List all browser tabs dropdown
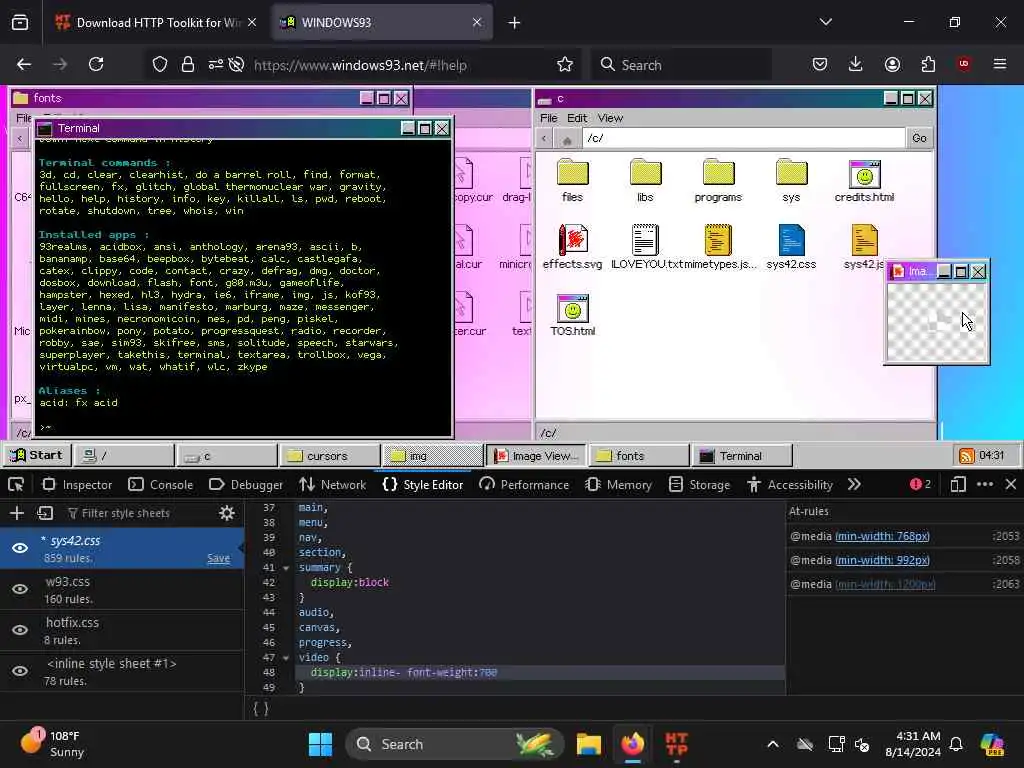The width and height of the screenshot is (1024, 768). [825, 22]
